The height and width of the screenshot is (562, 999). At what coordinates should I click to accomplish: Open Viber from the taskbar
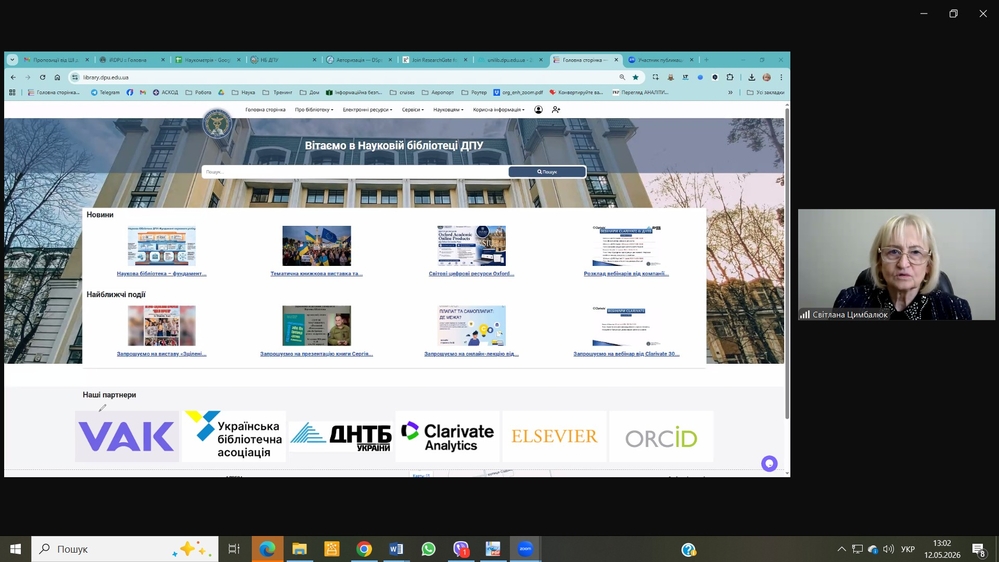pyautogui.click(x=461, y=549)
